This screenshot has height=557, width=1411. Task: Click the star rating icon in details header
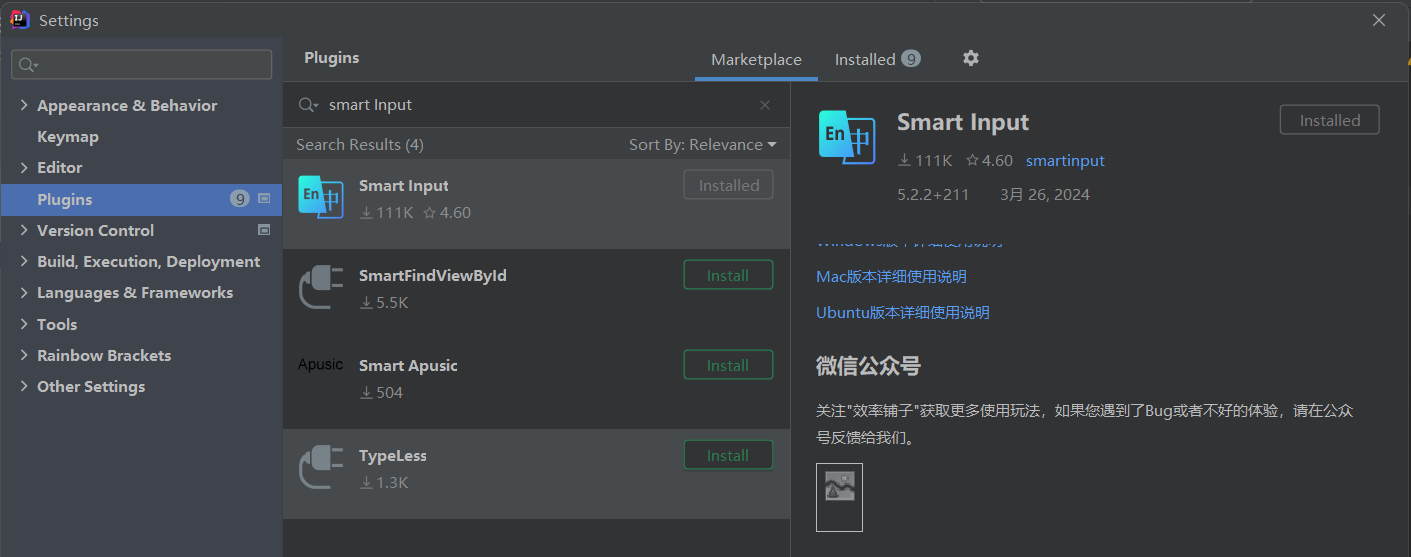point(972,160)
